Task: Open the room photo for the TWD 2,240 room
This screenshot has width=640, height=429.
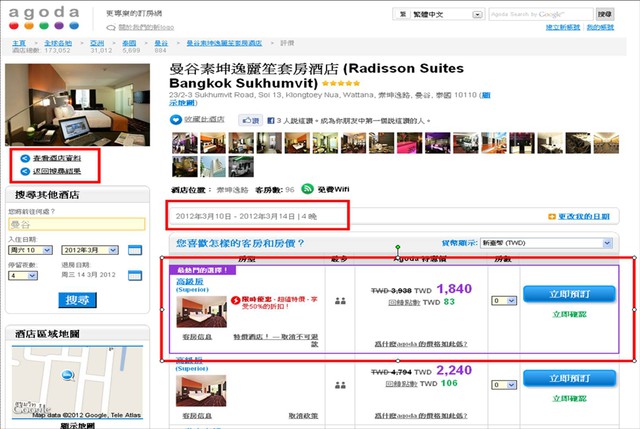Action: pos(201,391)
